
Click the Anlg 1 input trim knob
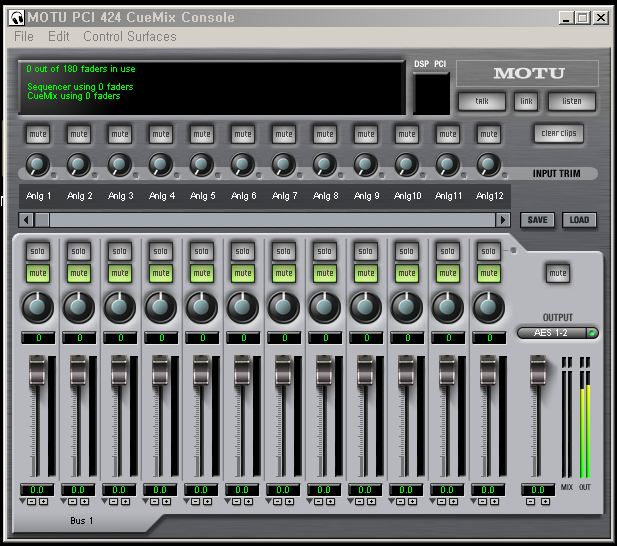coord(38,165)
